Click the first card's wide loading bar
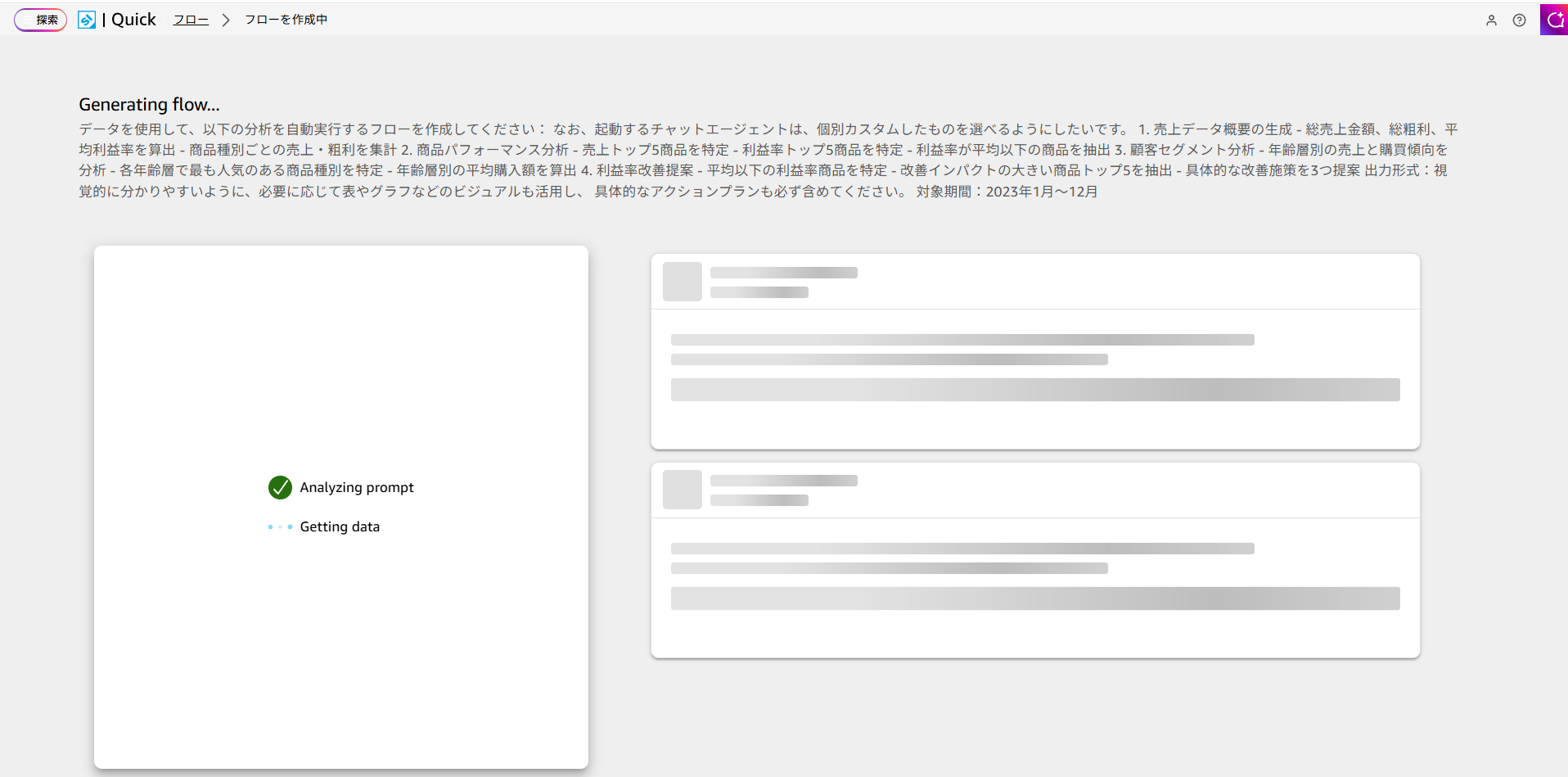This screenshot has width=1568, height=777. pyautogui.click(x=1035, y=390)
